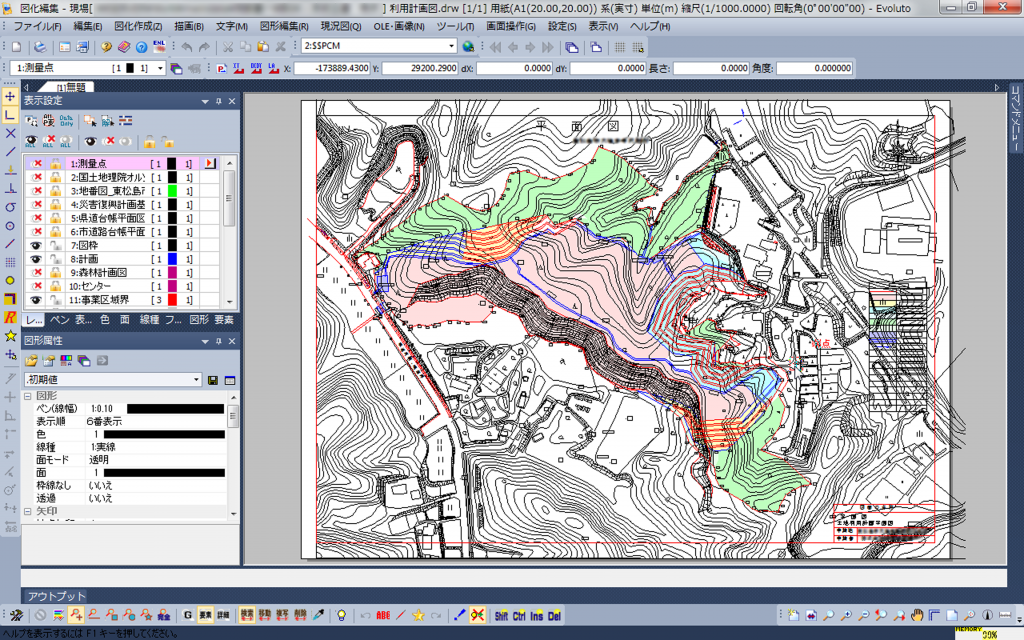1024x640 pixels.
Task: Click the X coordinate input field
Action: [x=333, y=68]
